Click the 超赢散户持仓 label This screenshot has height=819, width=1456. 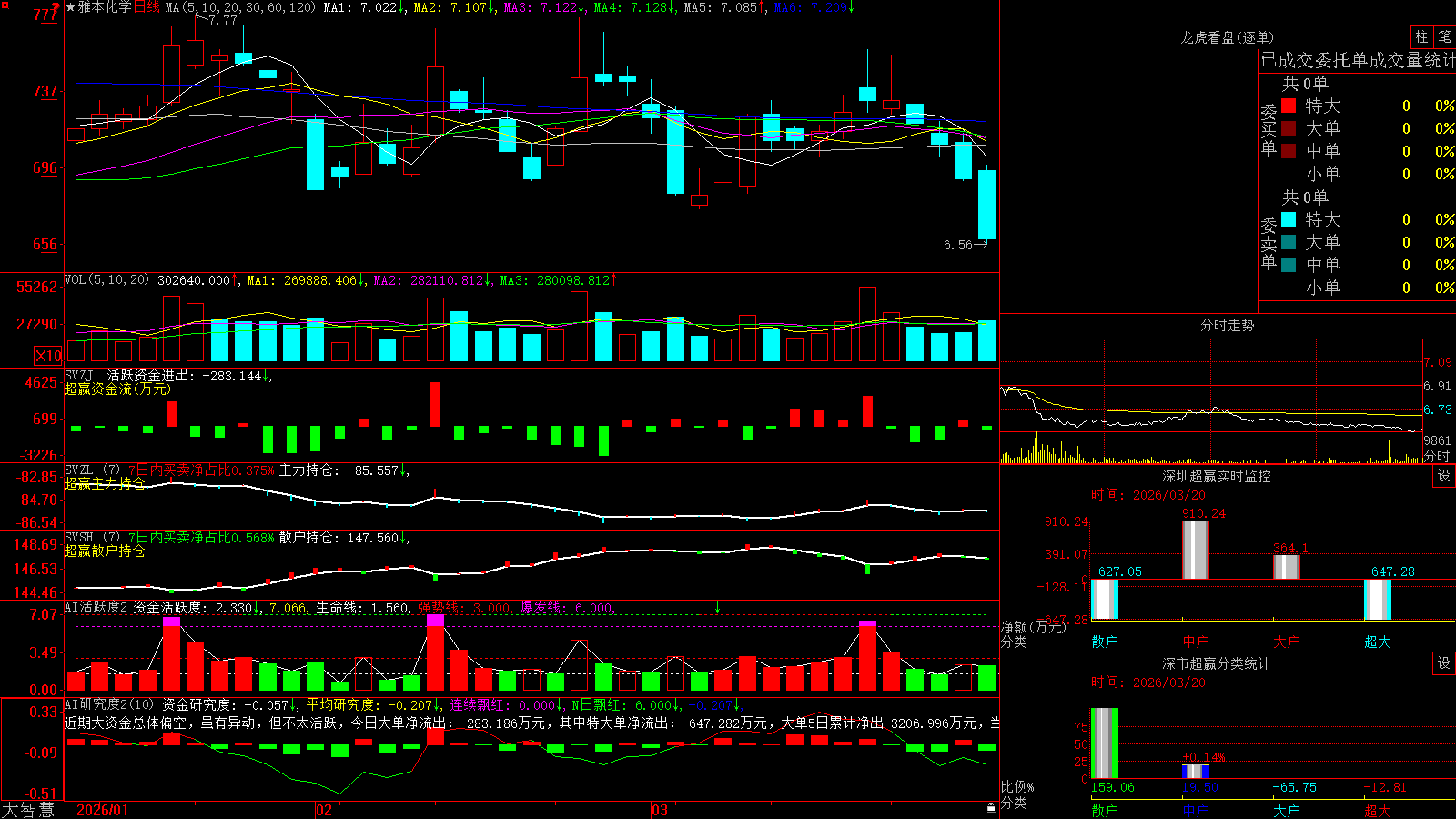pos(105,551)
